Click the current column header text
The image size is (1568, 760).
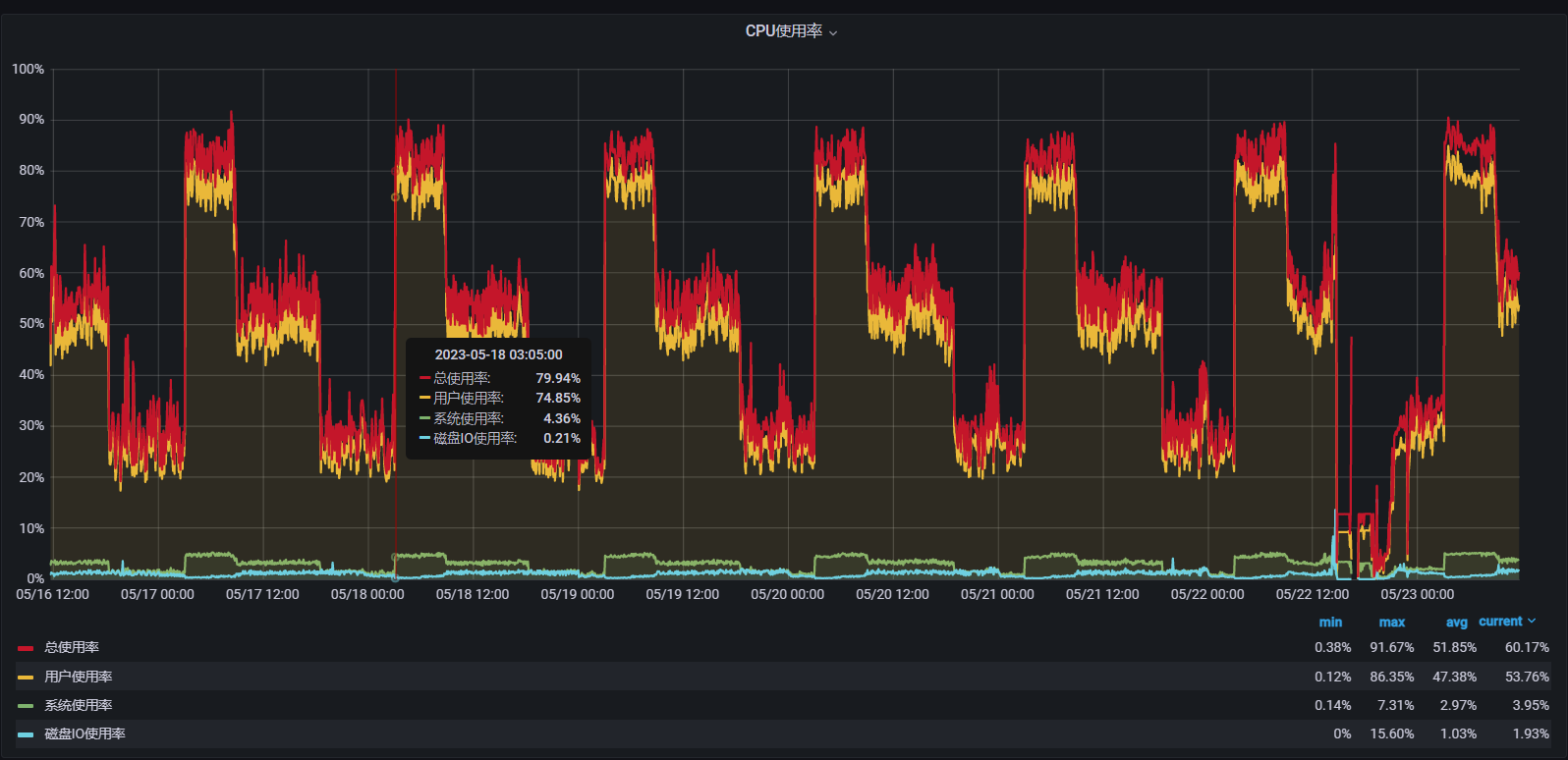(x=1500, y=622)
